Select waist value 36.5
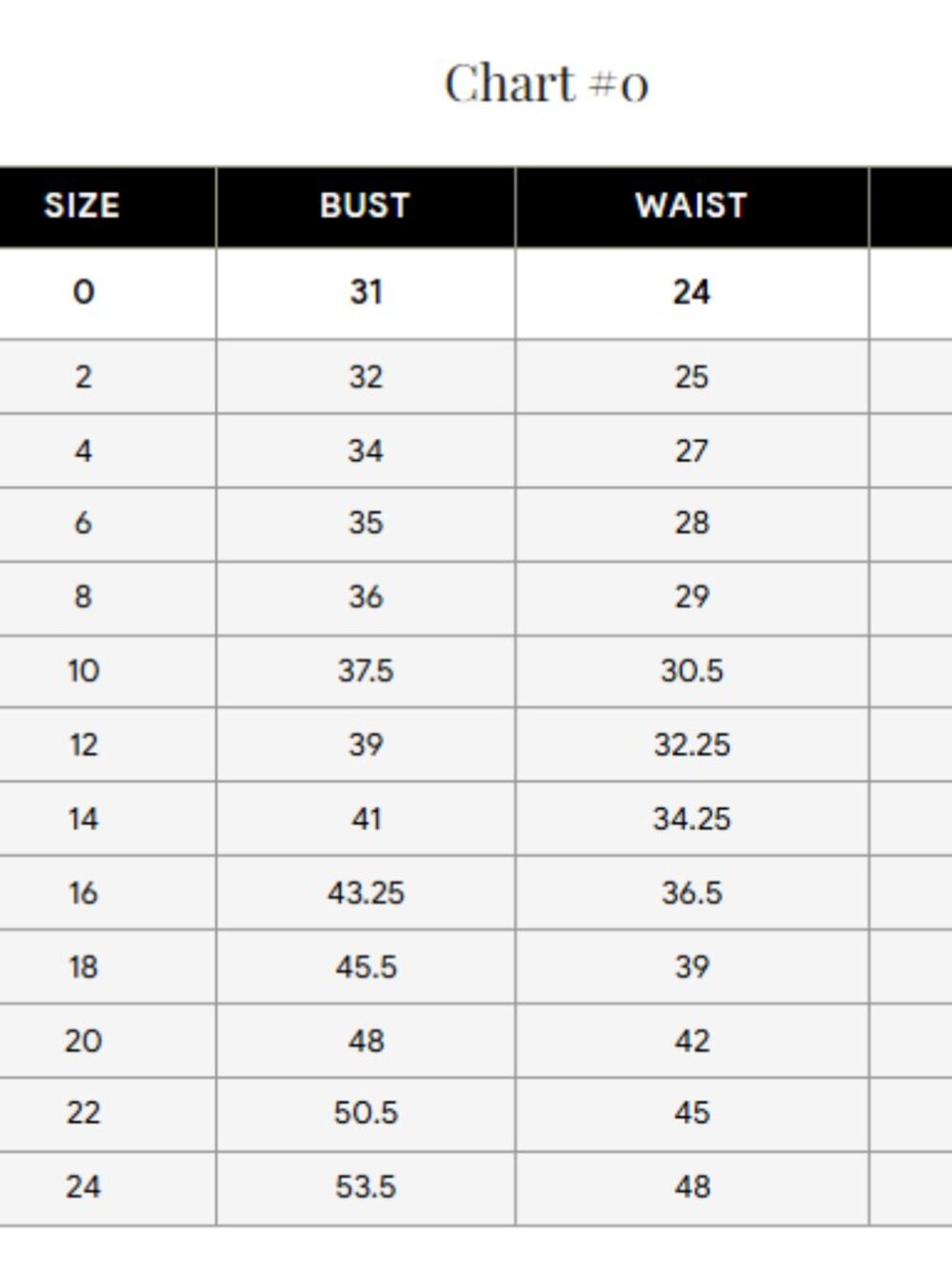The image size is (952, 1269). (x=692, y=892)
